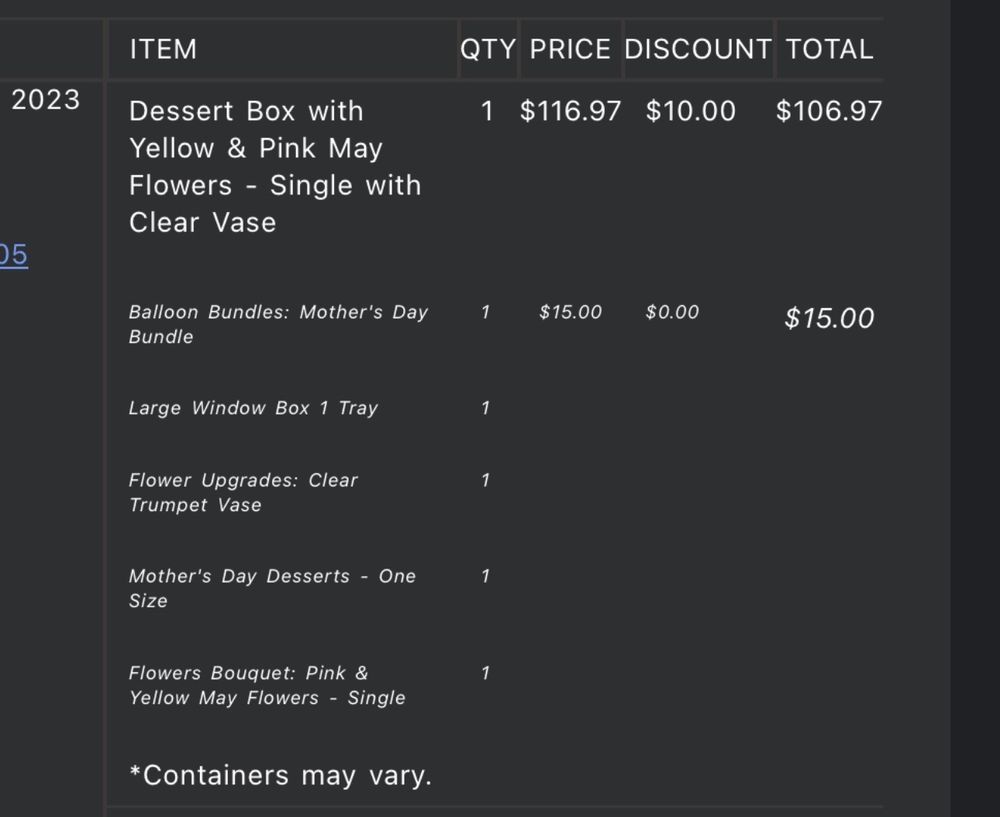
Task: Click the PRICE column header
Action: tap(570, 49)
